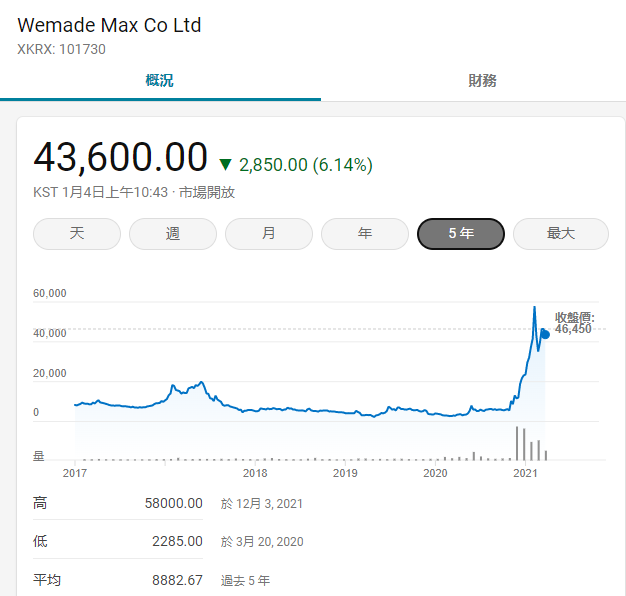The height and width of the screenshot is (596, 626).
Task: Select the 5 年 range button
Action: coord(461,234)
